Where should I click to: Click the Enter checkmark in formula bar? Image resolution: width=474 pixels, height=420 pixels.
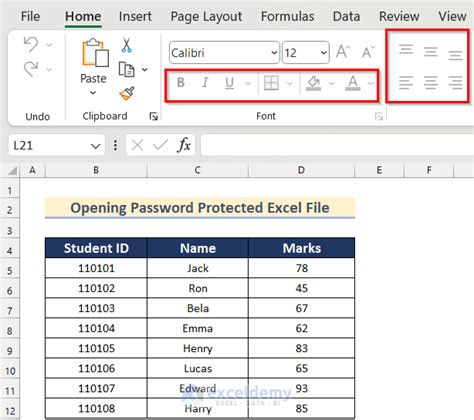160,145
